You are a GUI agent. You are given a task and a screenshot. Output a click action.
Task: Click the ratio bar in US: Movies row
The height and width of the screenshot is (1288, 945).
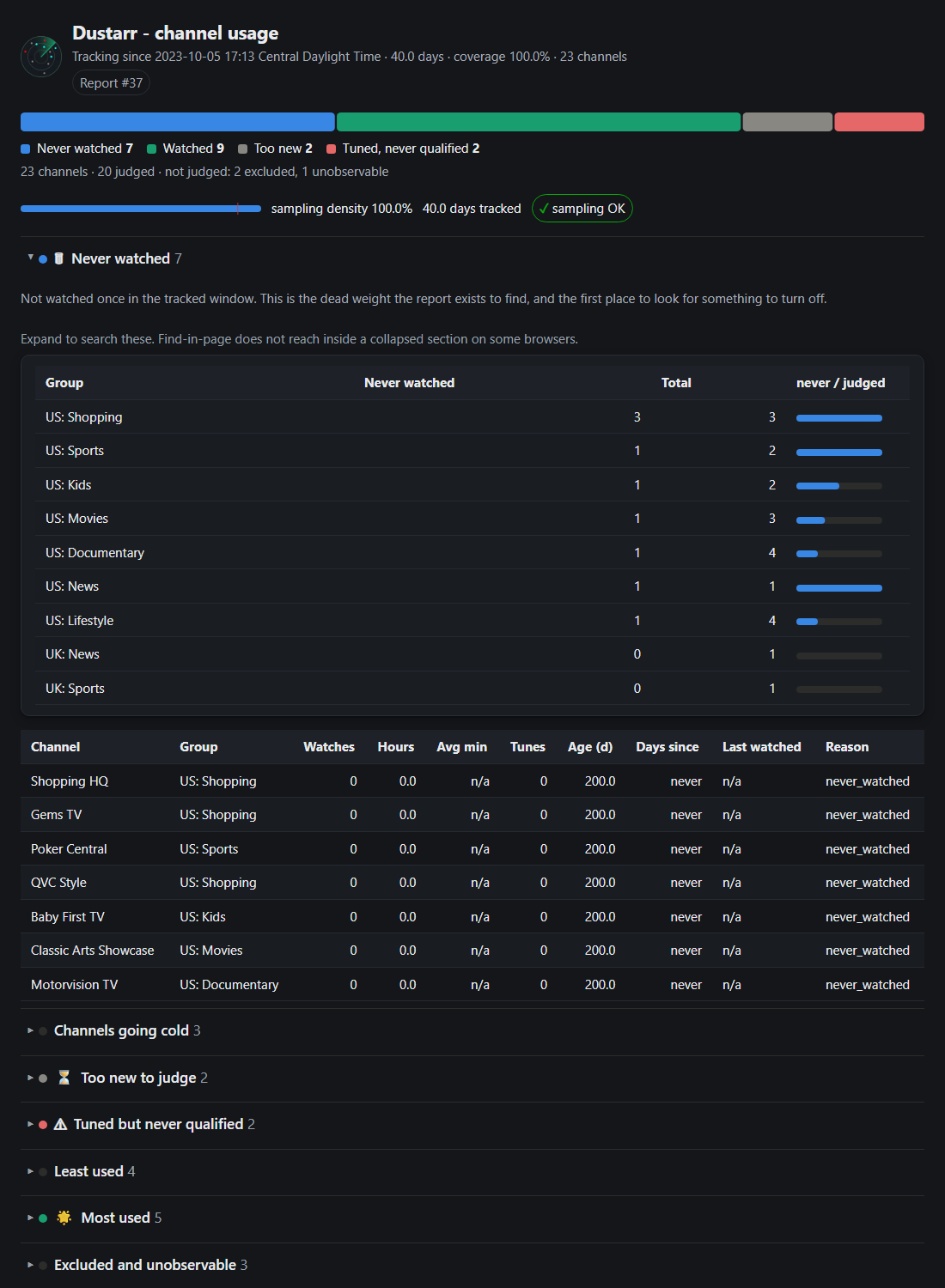839,519
